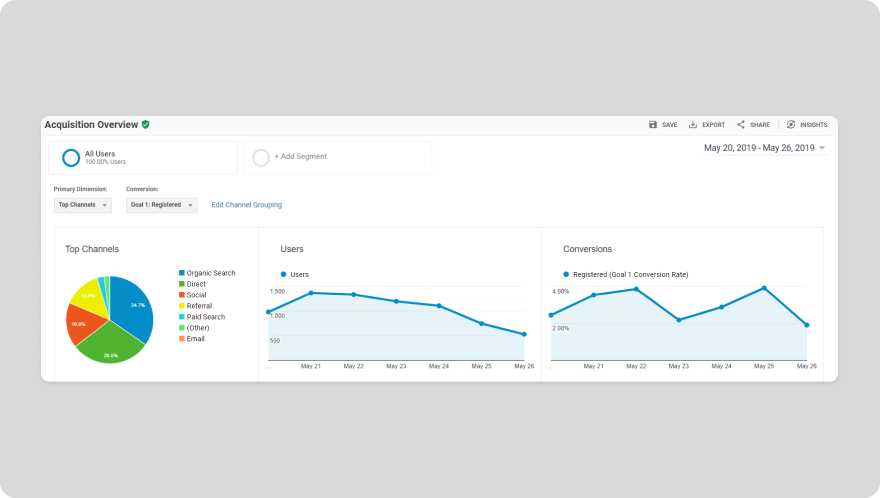Select the Organic Search legend entry

point(211,273)
